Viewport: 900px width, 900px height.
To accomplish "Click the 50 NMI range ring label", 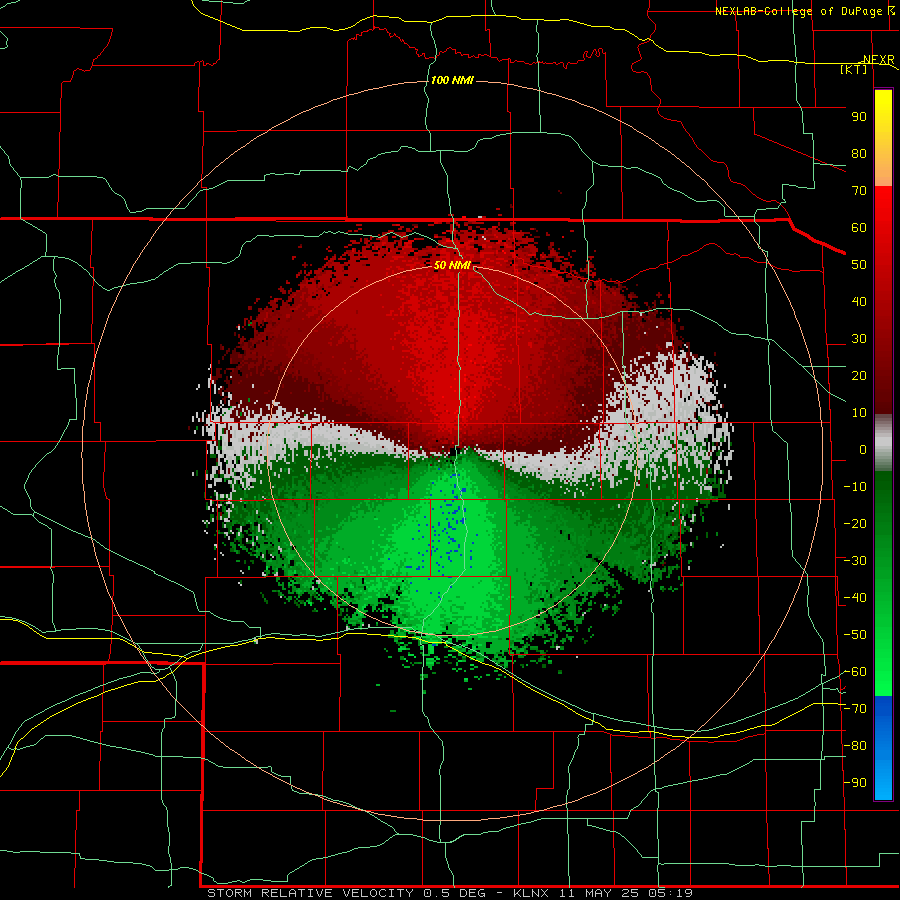I will click(452, 265).
